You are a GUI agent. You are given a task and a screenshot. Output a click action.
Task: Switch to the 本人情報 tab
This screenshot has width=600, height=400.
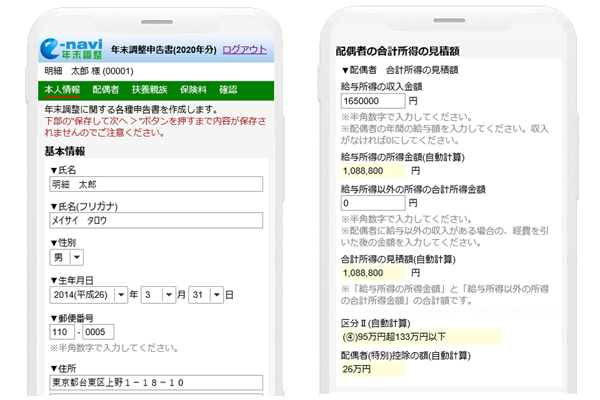(62, 90)
